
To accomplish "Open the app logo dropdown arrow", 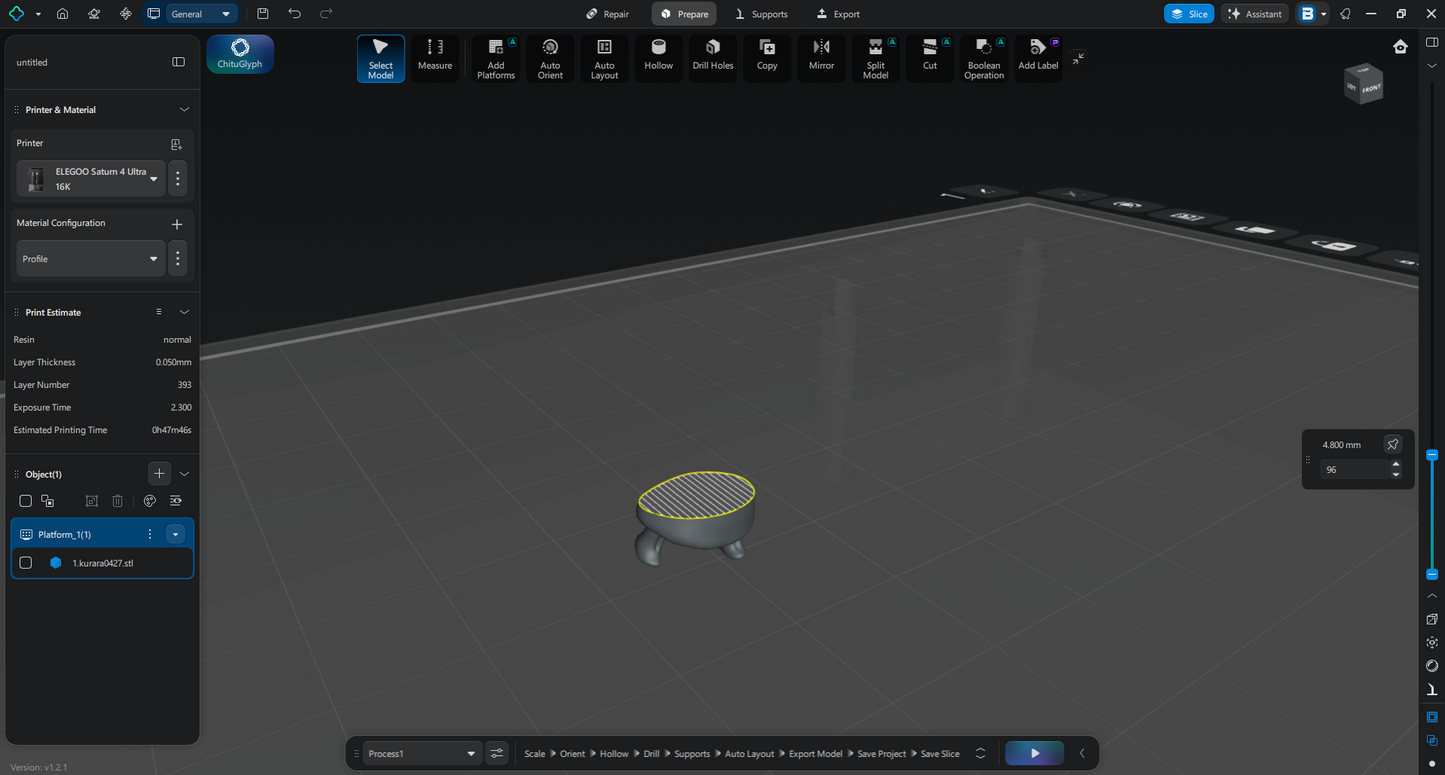I will click(38, 15).
